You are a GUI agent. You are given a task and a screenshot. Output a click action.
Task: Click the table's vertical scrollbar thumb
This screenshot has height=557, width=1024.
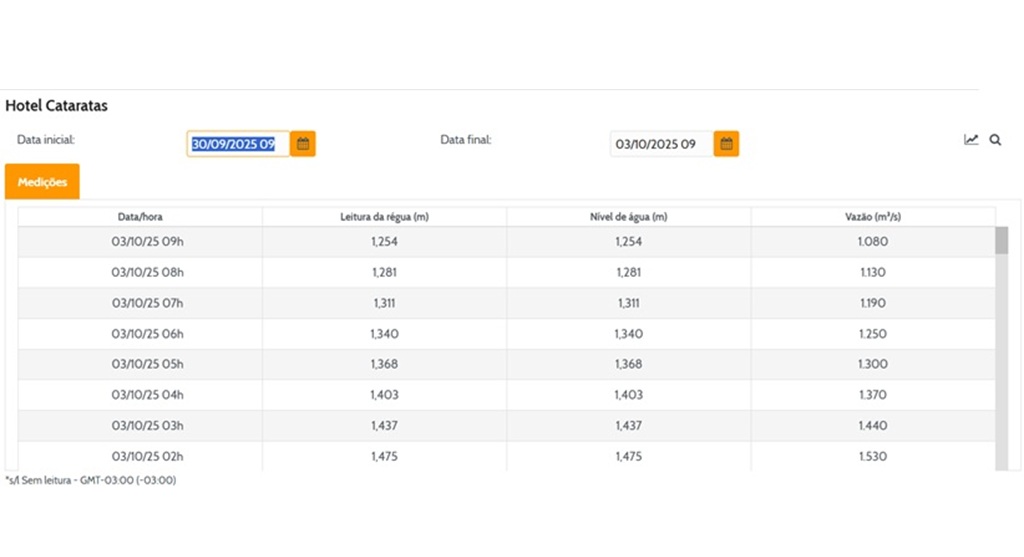1001,241
